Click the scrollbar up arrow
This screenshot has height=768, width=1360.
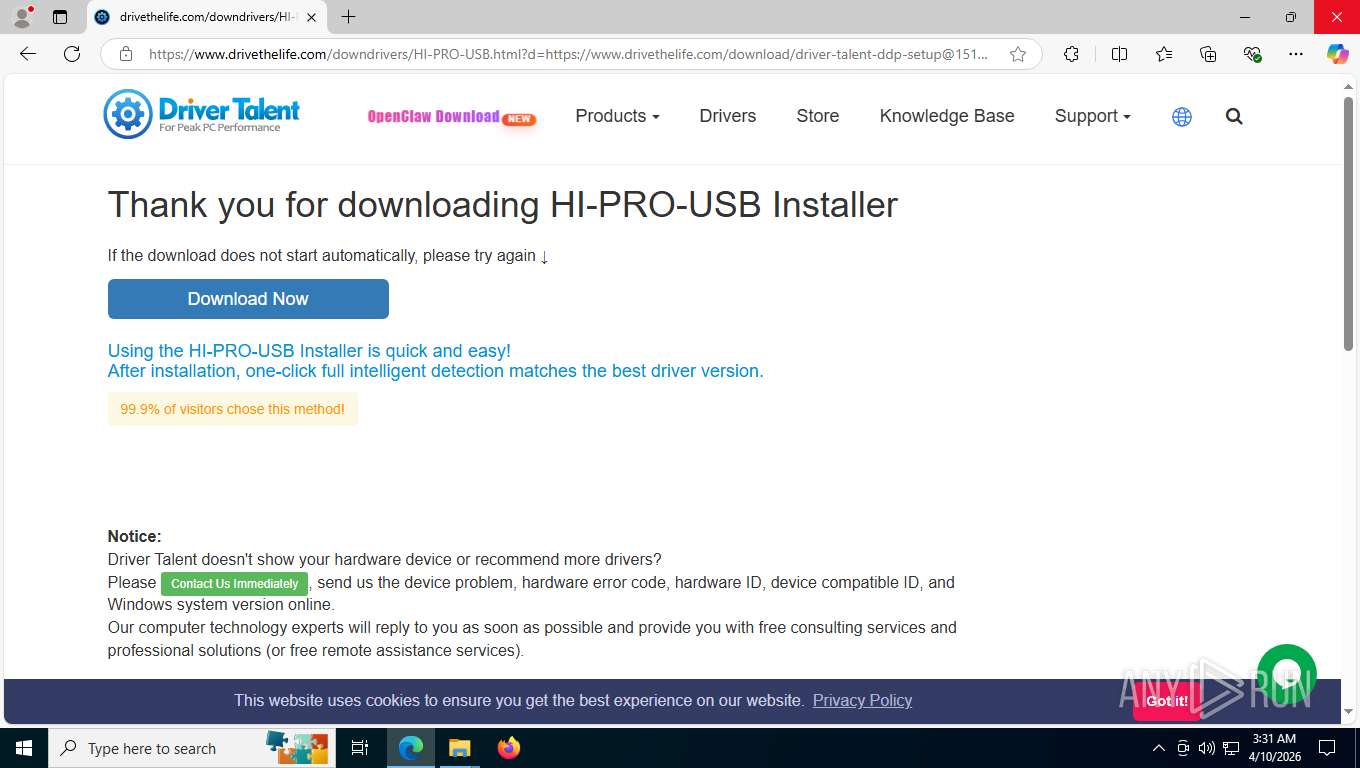click(1348, 87)
